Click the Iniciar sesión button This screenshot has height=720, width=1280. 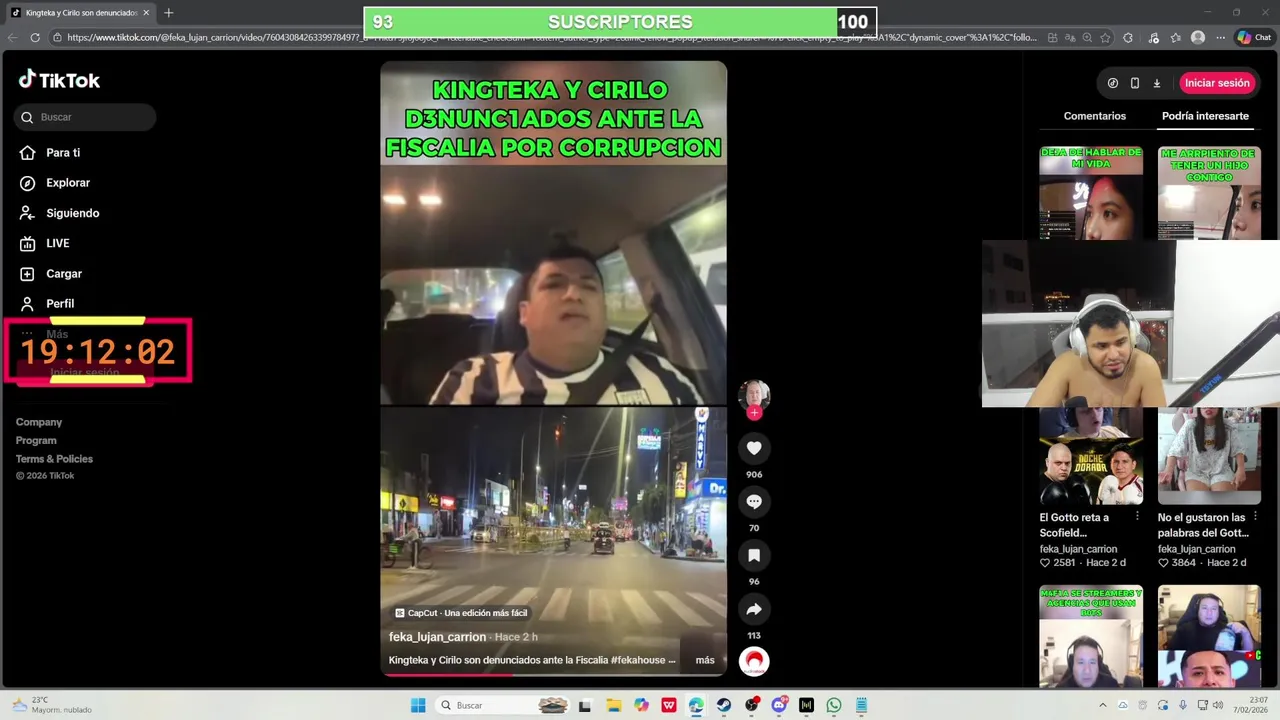point(1217,83)
